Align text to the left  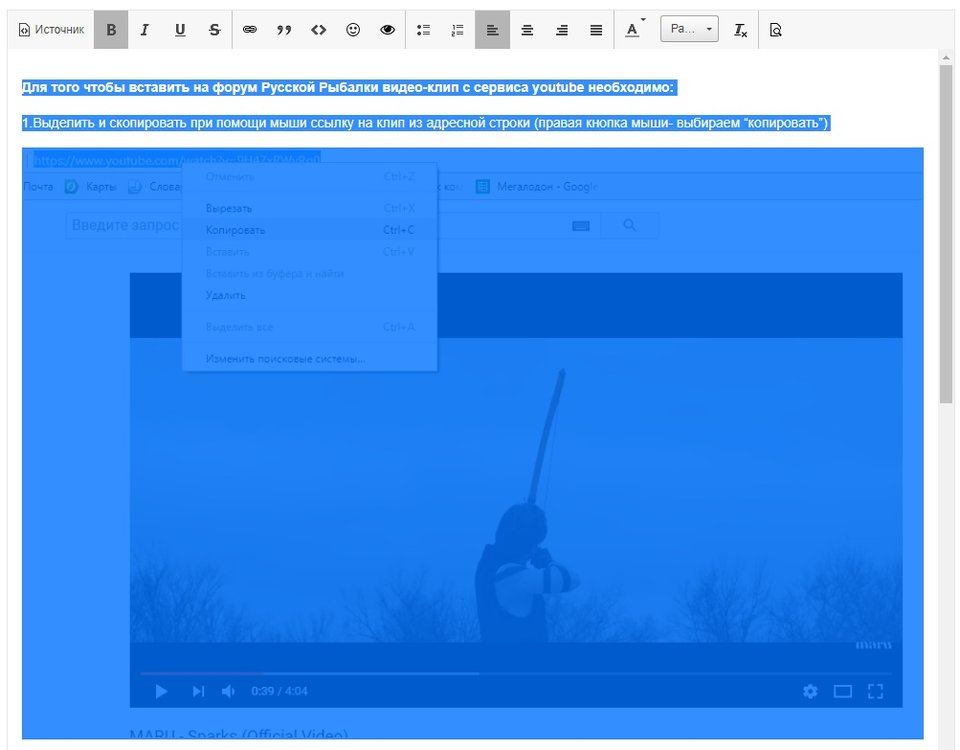click(492, 30)
